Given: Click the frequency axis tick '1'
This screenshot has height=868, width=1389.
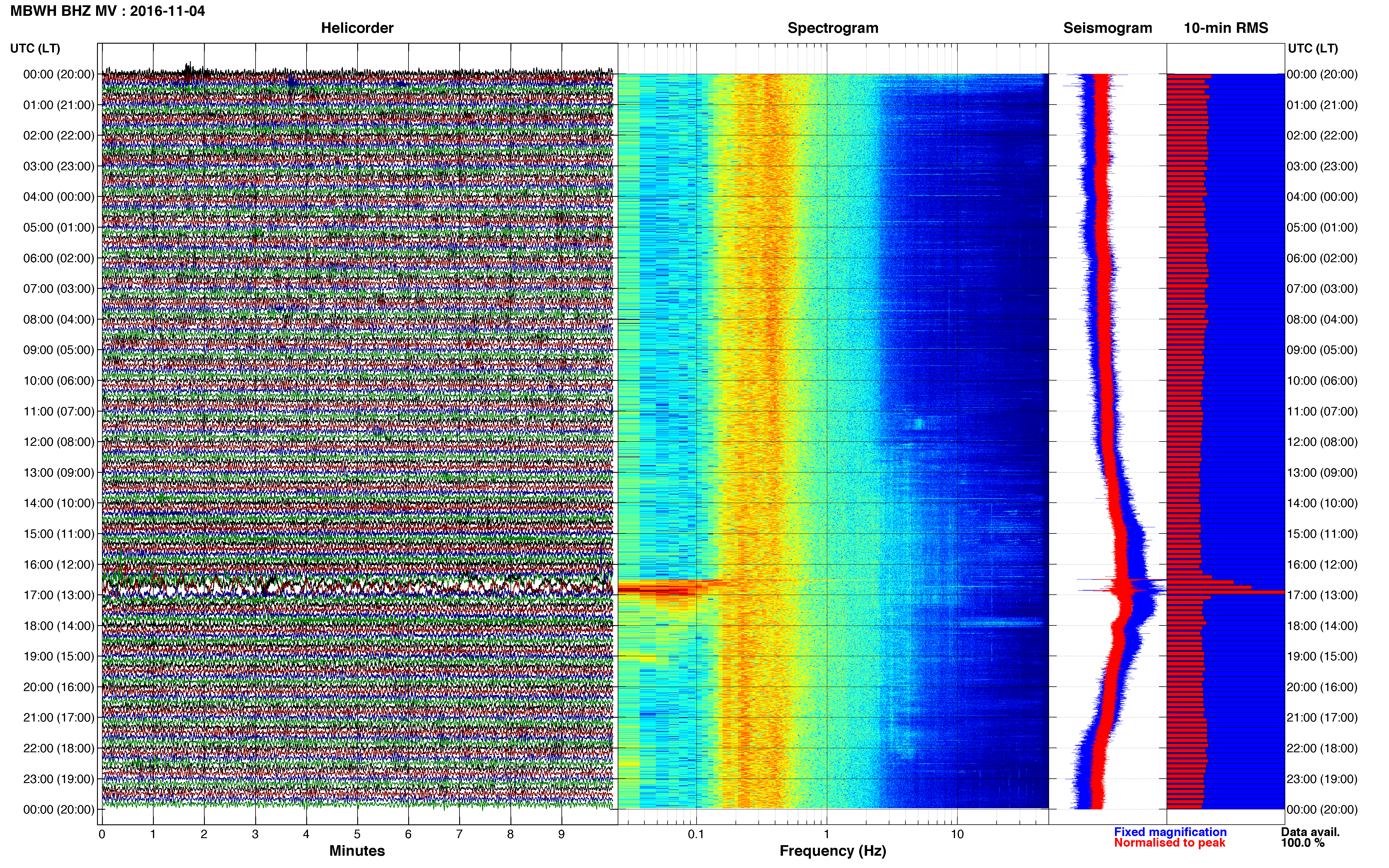Looking at the screenshot, I should pos(826,835).
